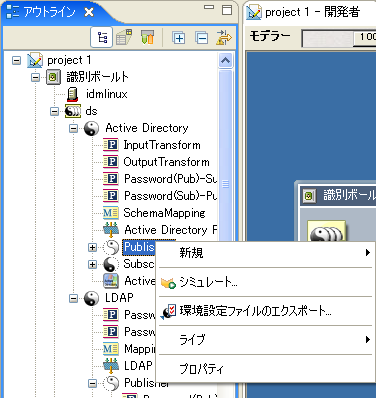
Task: Click the ds driver set icon
Action: click(x=72, y=111)
